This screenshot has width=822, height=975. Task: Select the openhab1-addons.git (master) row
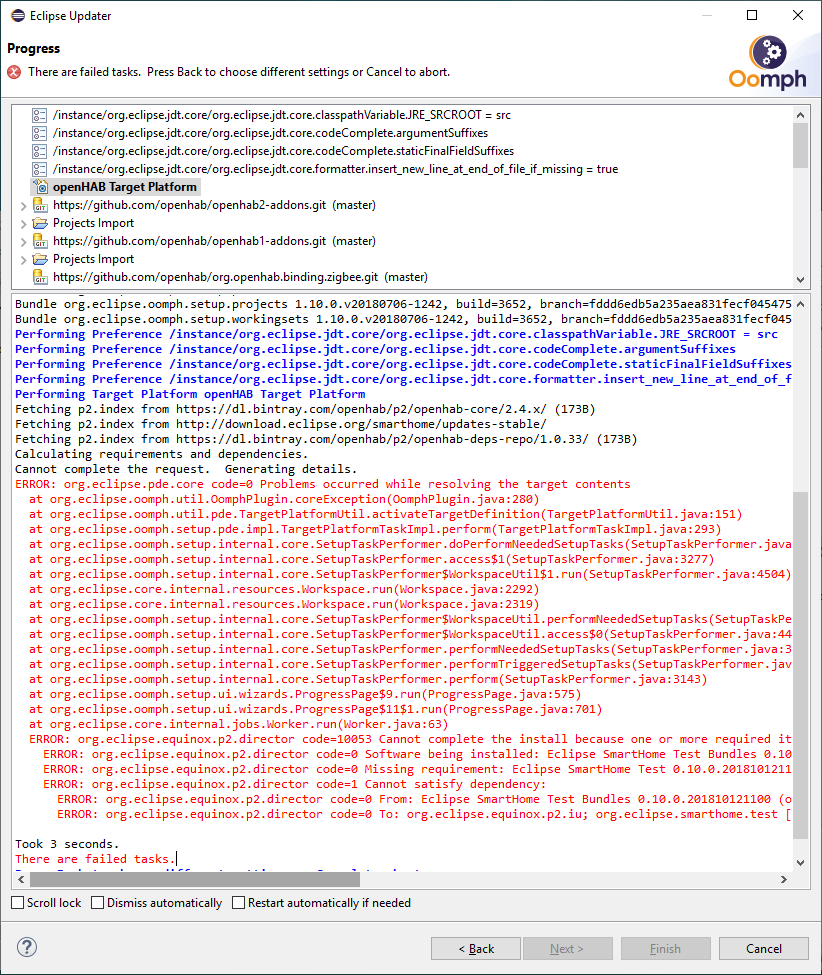point(215,241)
